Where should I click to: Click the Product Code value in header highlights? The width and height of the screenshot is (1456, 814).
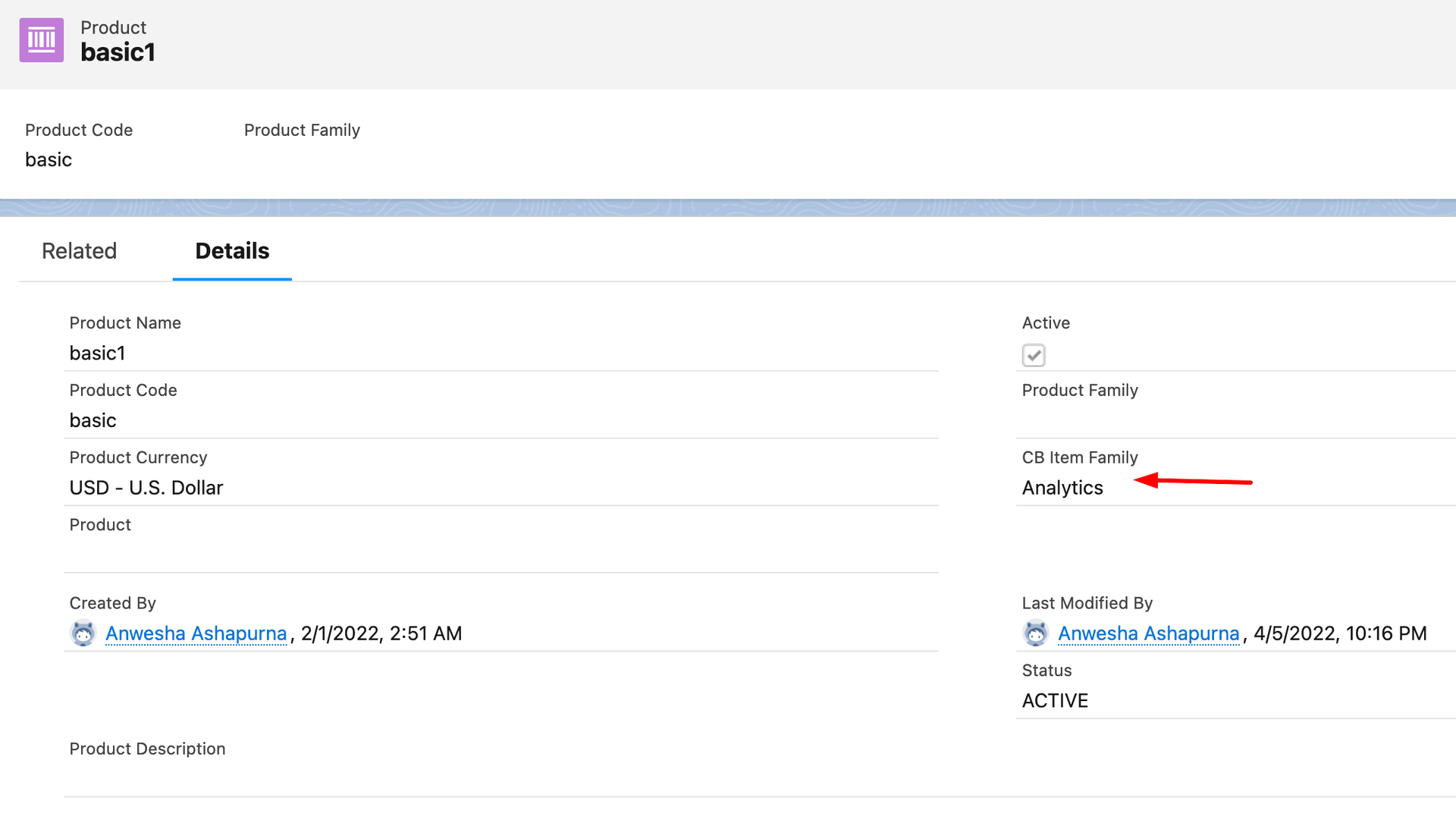pyautogui.click(x=49, y=160)
